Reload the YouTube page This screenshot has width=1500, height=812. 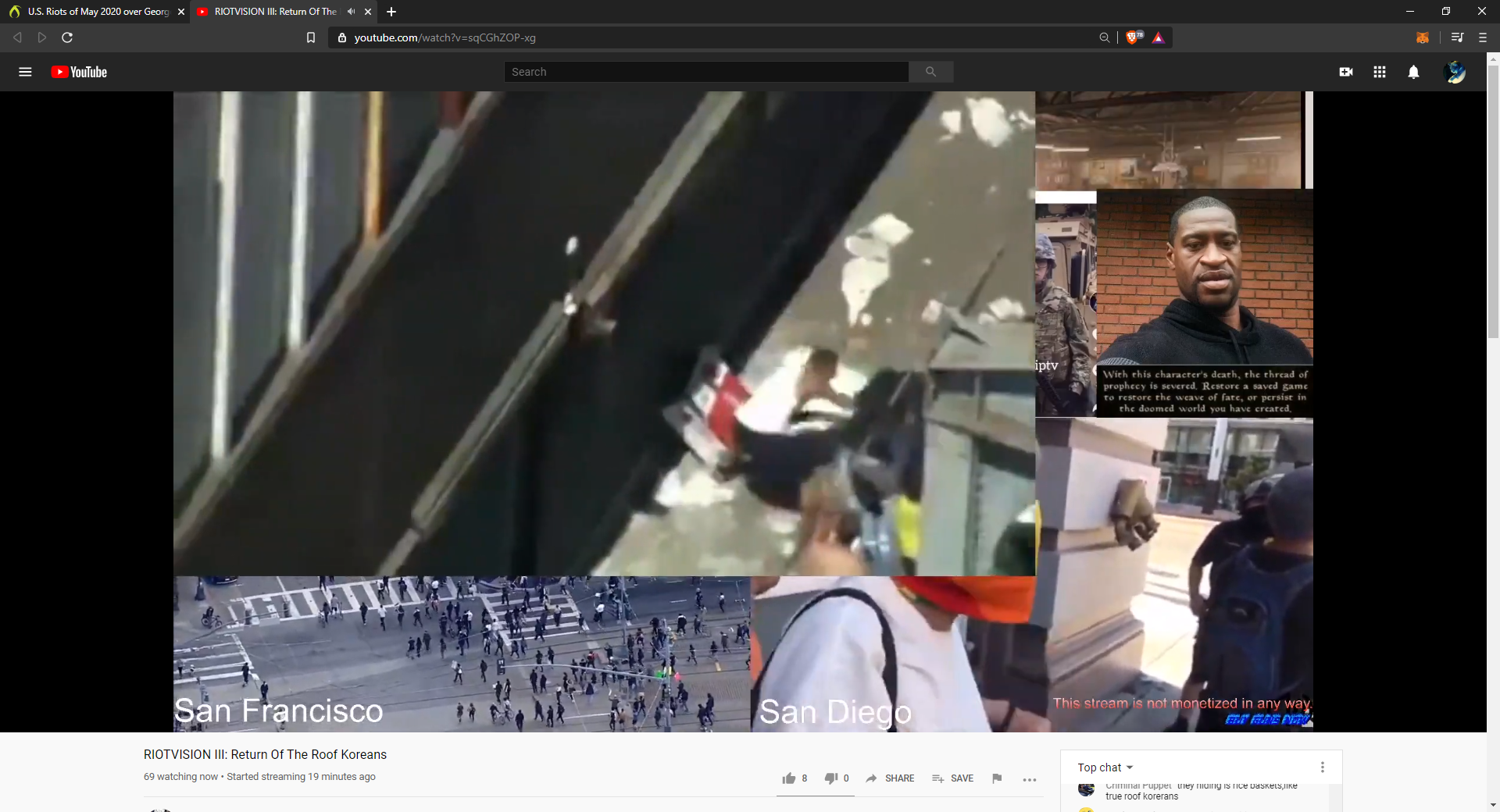pyautogui.click(x=67, y=37)
